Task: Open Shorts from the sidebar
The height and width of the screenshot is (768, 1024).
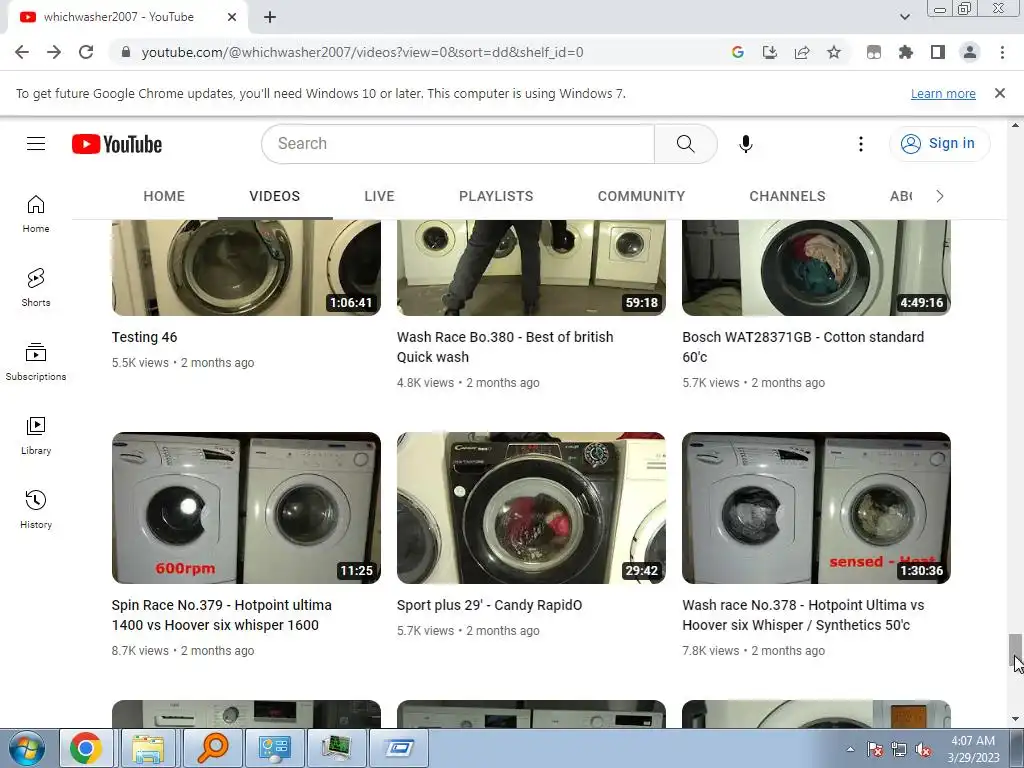Action: [36, 287]
